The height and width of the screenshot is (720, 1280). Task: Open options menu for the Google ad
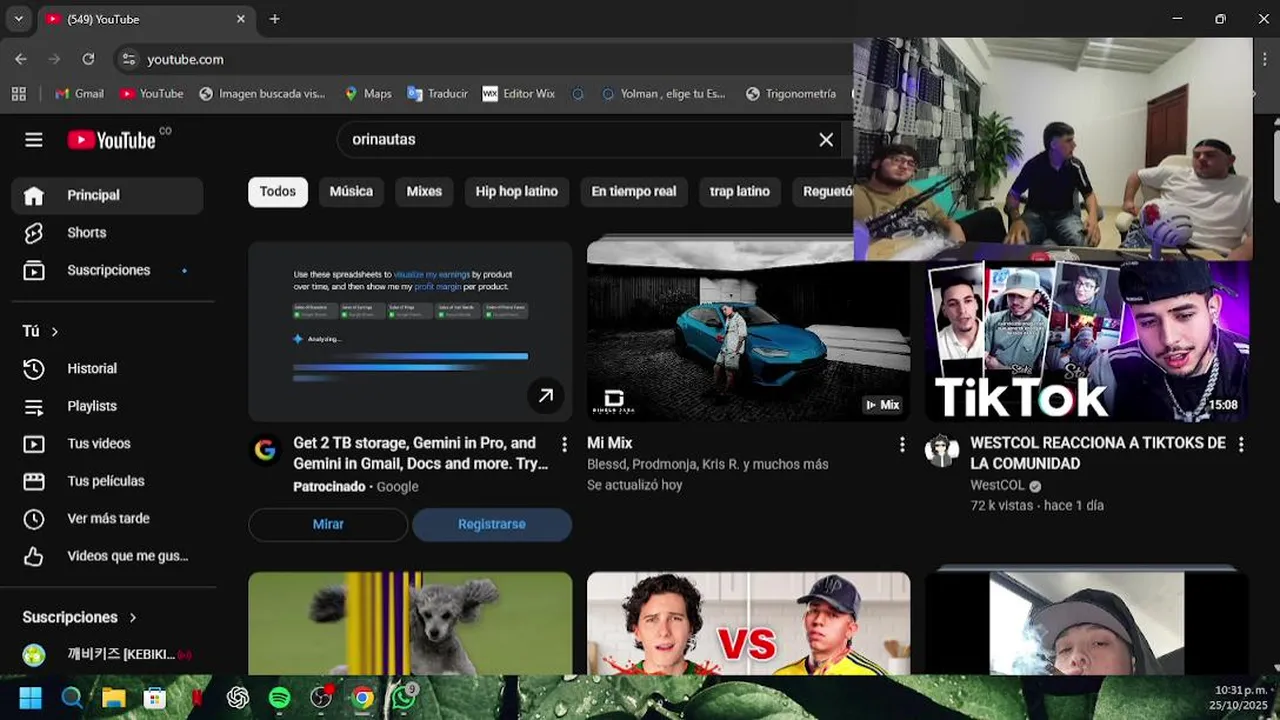(x=564, y=444)
